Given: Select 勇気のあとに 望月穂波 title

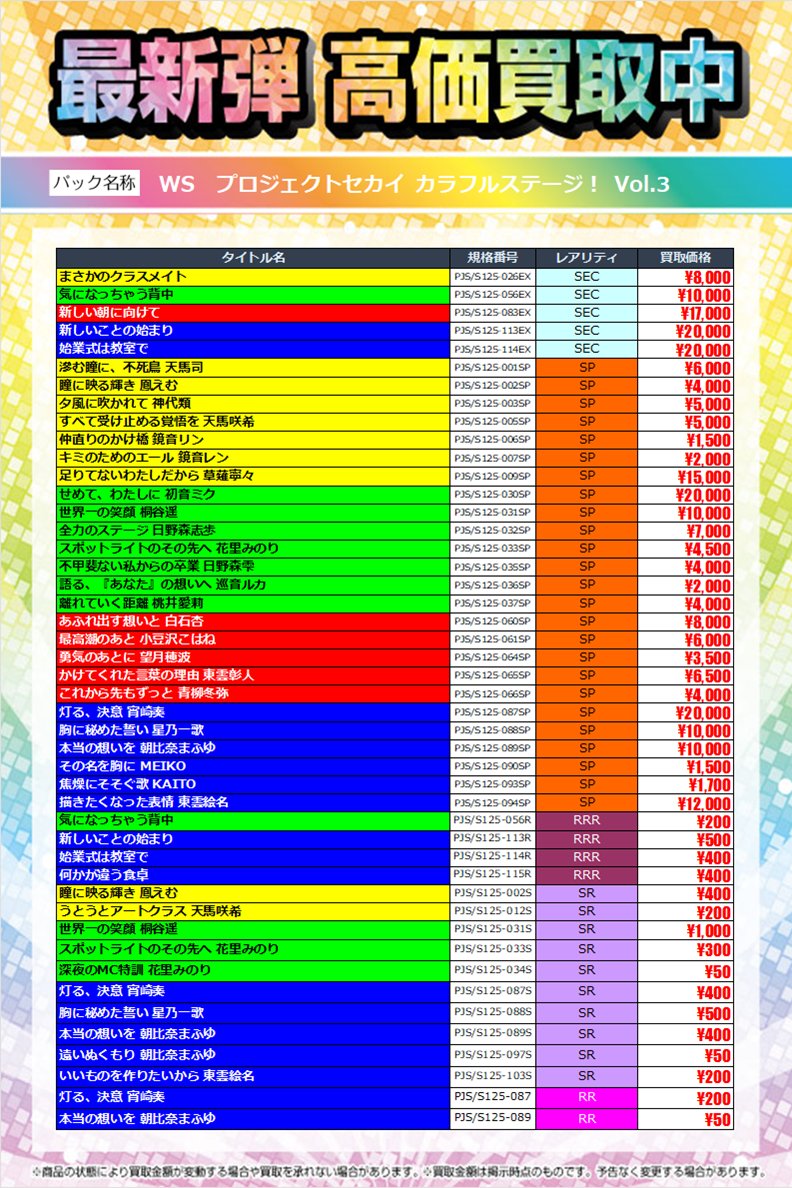Looking at the screenshot, I should (x=125, y=657).
